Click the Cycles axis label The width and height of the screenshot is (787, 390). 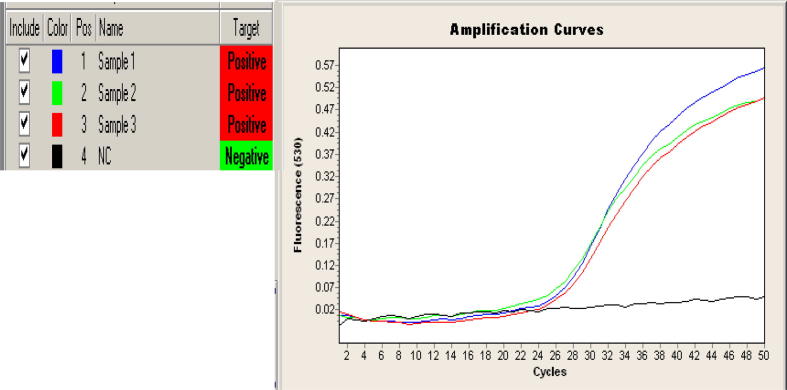click(x=550, y=372)
